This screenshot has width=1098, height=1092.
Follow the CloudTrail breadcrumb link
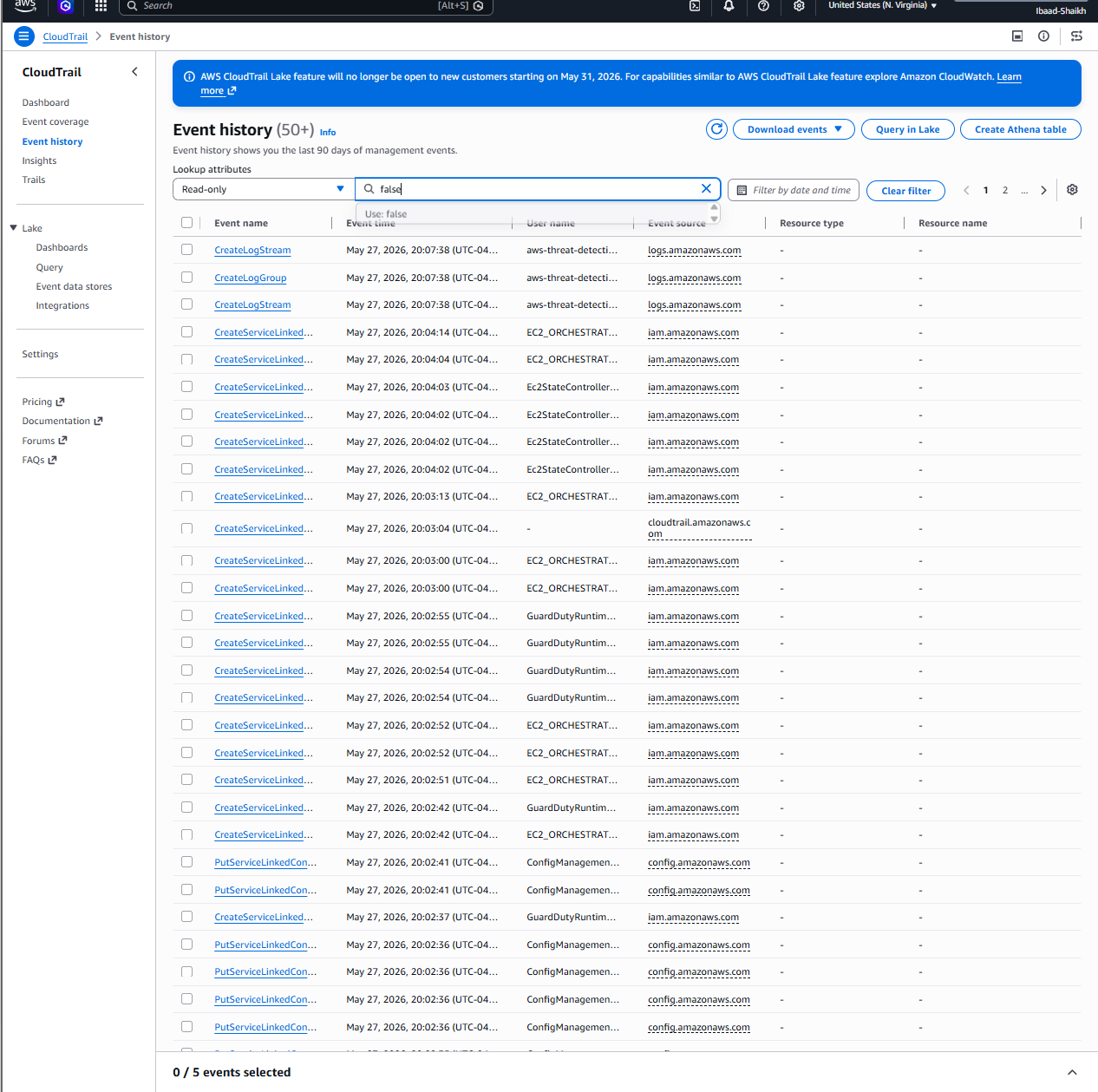[65, 36]
